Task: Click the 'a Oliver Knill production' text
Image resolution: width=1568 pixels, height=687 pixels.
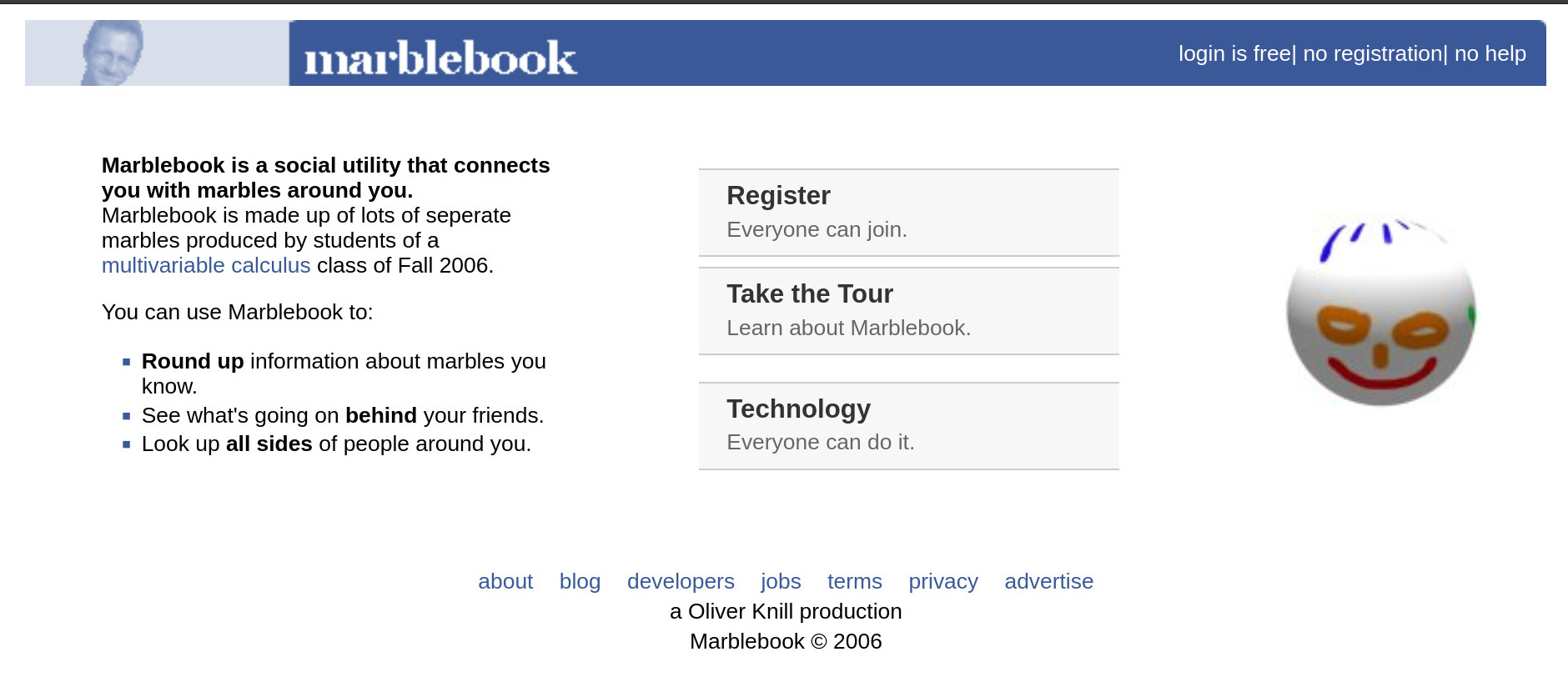Action: (786, 612)
